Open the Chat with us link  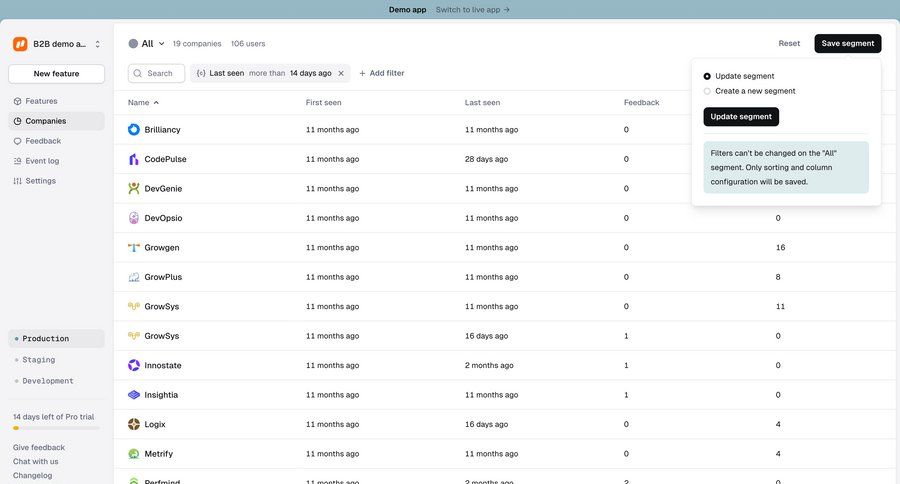(36, 462)
